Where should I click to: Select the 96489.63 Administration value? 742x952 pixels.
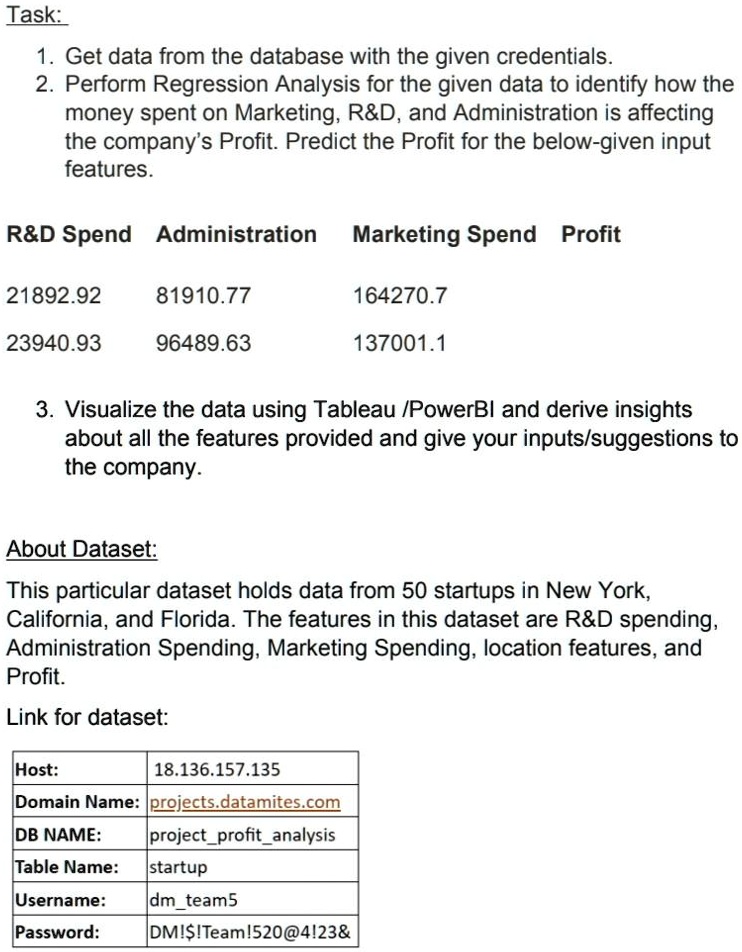(204, 344)
